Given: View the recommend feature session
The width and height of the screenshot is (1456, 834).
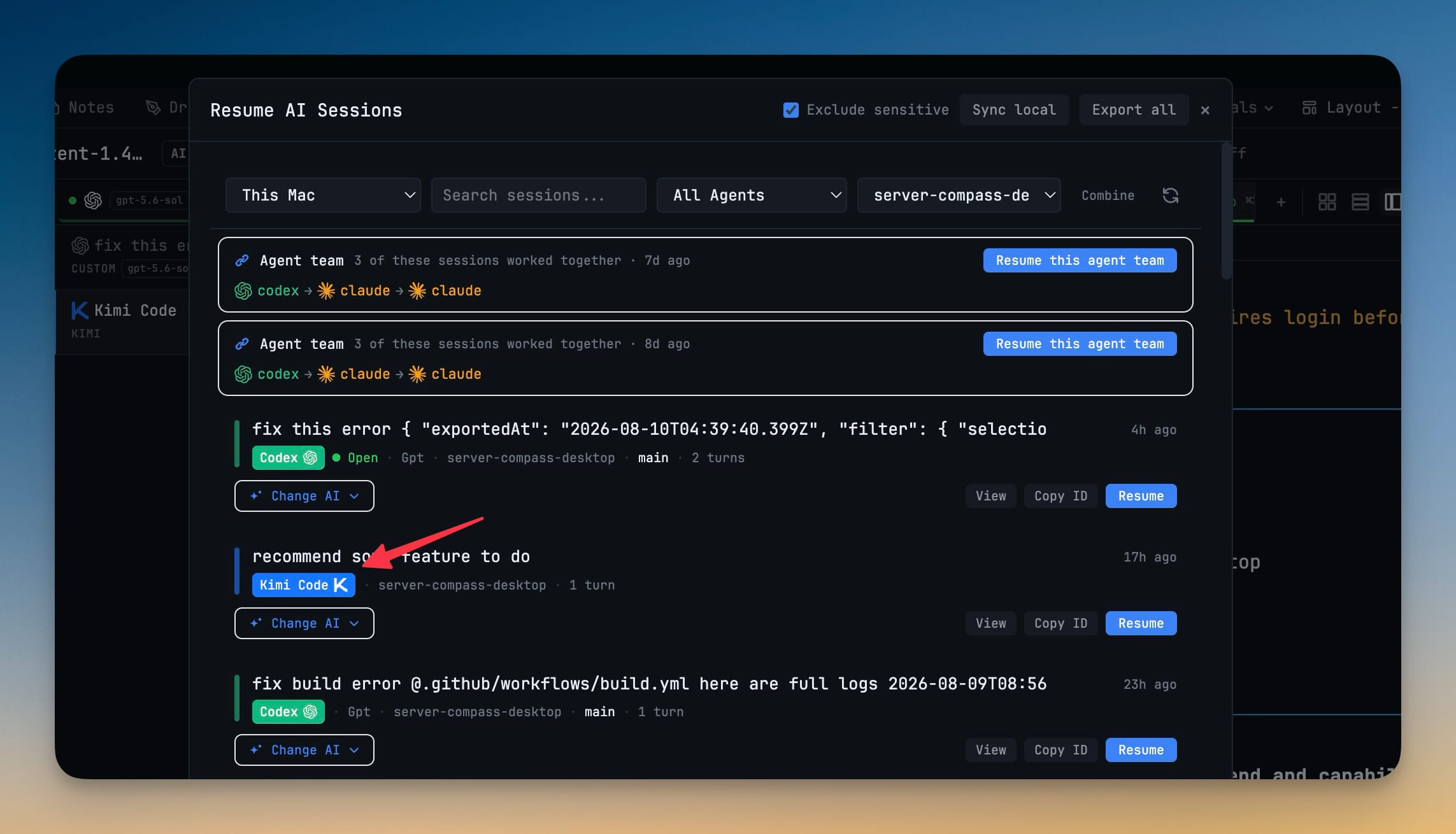Looking at the screenshot, I should click(990, 623).
